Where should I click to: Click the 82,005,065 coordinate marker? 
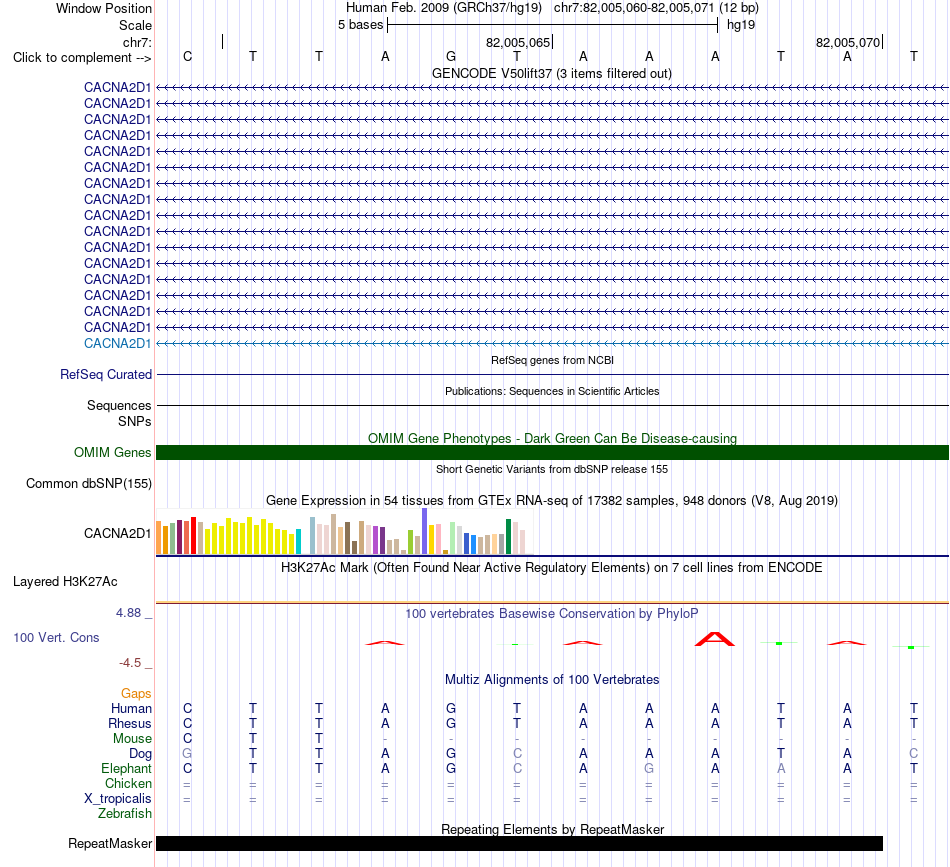click(518, 42)
